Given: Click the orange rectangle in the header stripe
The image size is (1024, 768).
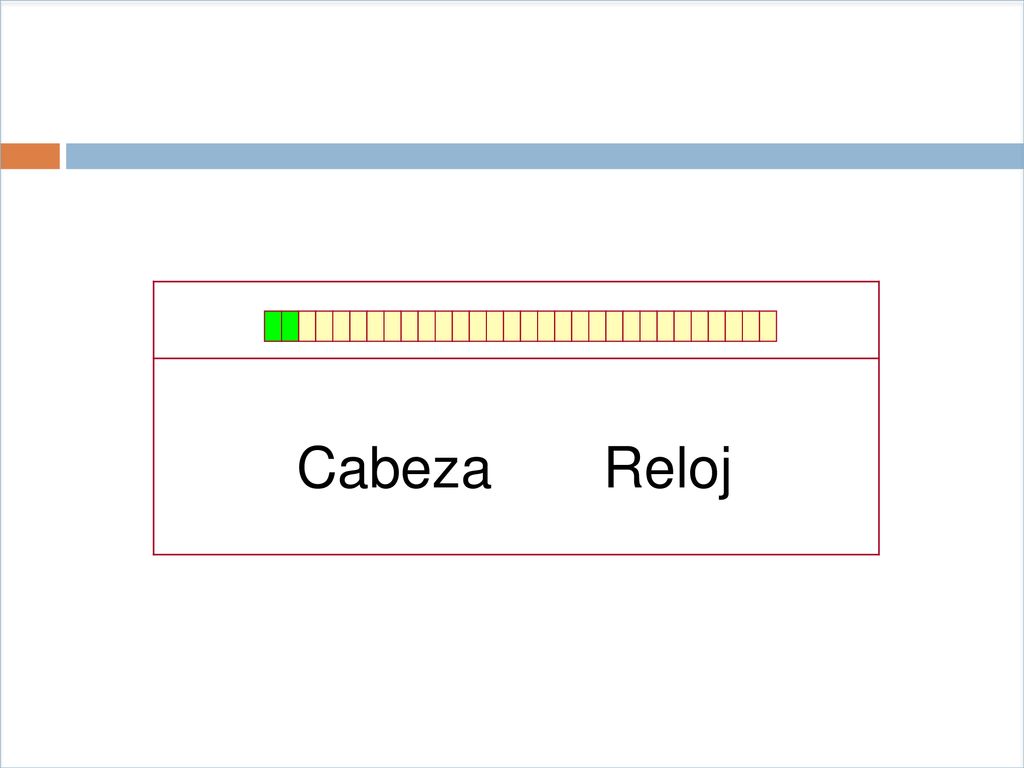Looking at the screenshot, I should (30, 156).
